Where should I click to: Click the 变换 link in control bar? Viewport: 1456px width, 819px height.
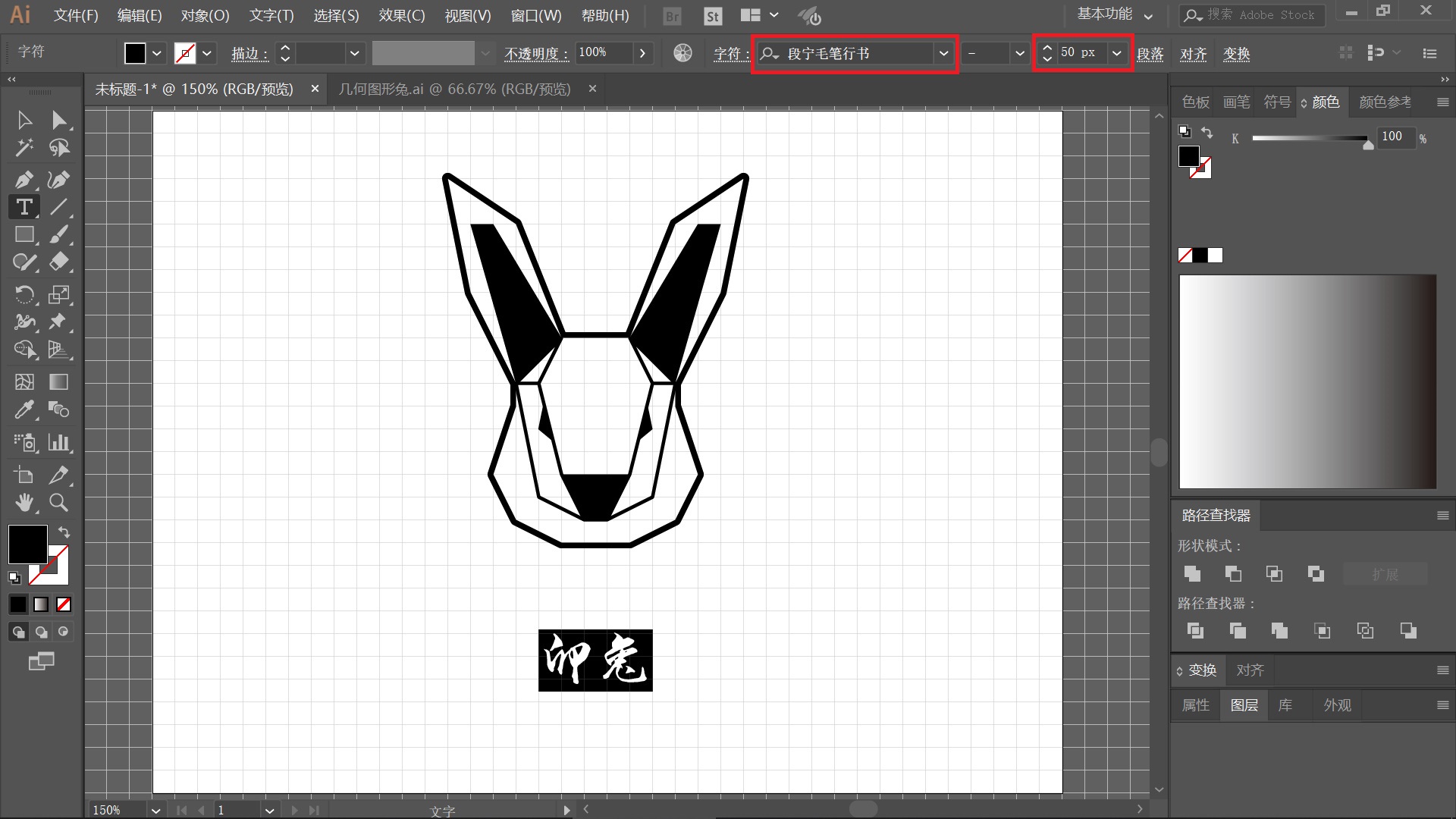click(1236, 54)
